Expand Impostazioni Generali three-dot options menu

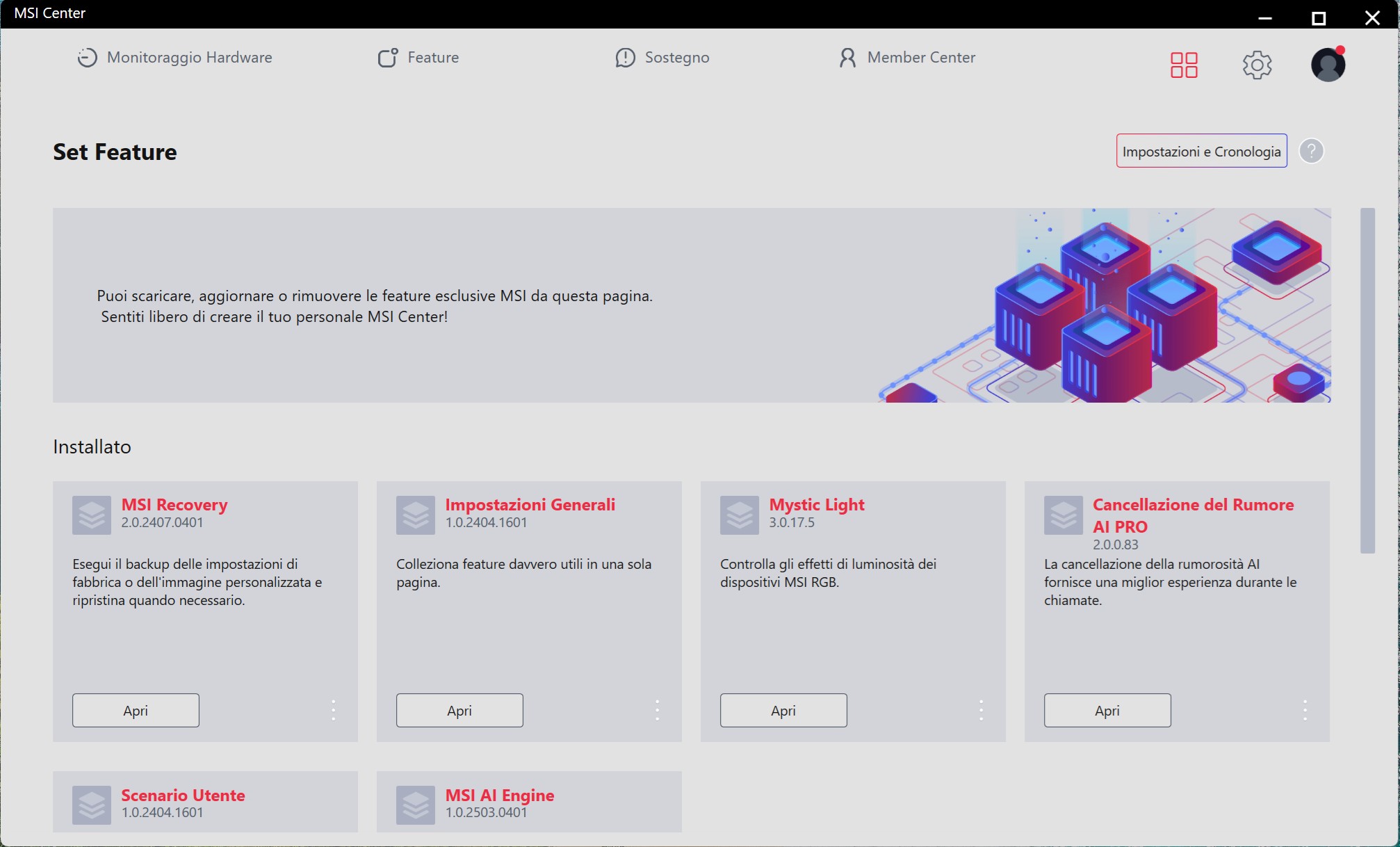click(658, 710)
